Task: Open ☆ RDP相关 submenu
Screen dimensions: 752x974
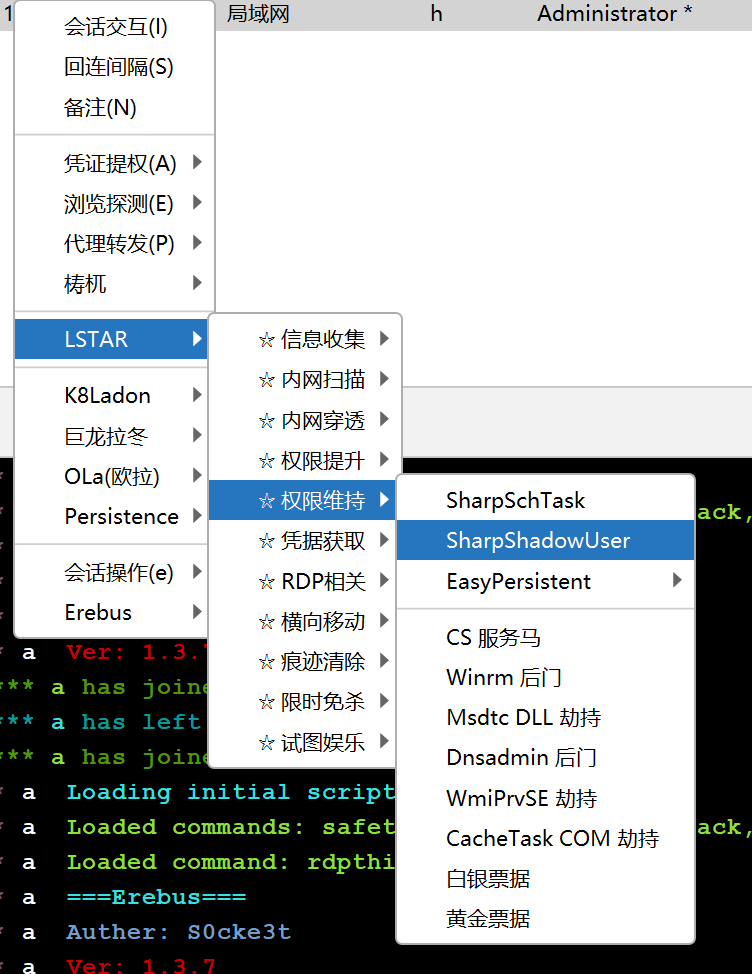Action: (x=302, y=581)
